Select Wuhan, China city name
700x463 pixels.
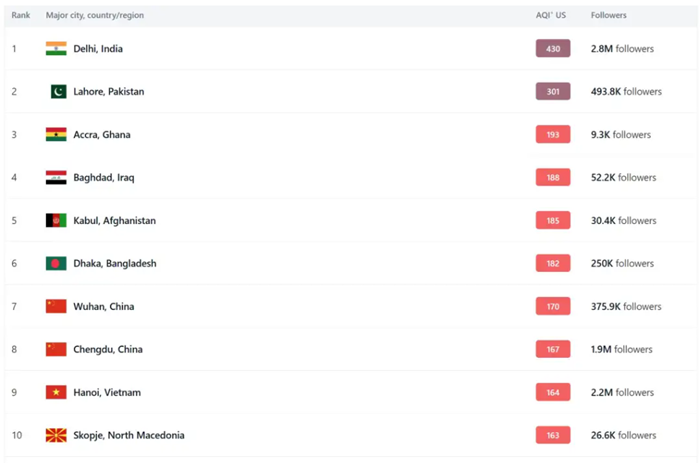(x=103, y=307)
